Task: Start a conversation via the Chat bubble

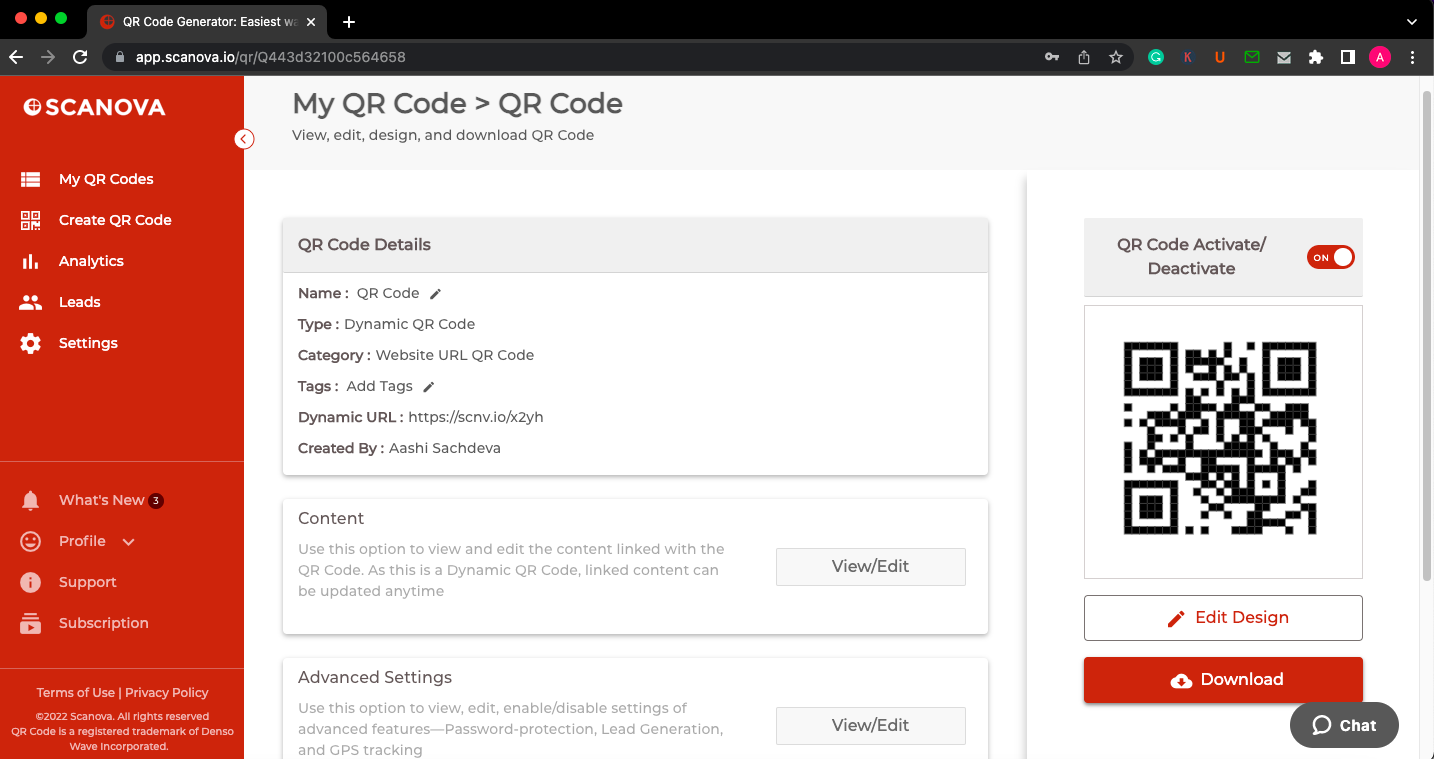Action: coord(1344,725)
